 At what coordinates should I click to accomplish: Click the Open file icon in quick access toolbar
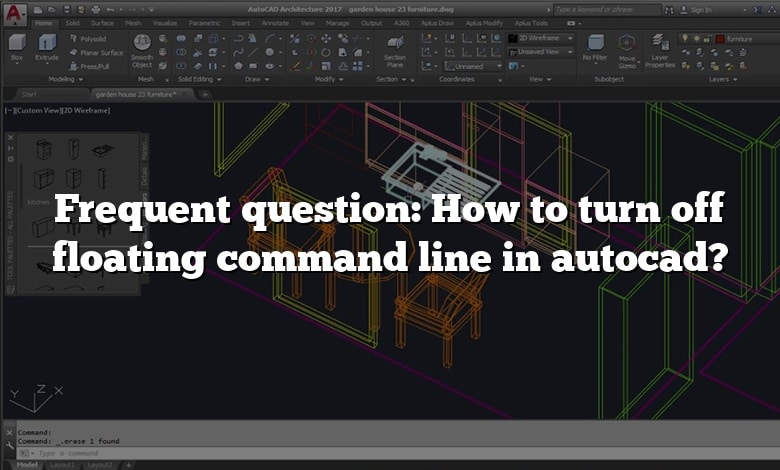[52, 9]
